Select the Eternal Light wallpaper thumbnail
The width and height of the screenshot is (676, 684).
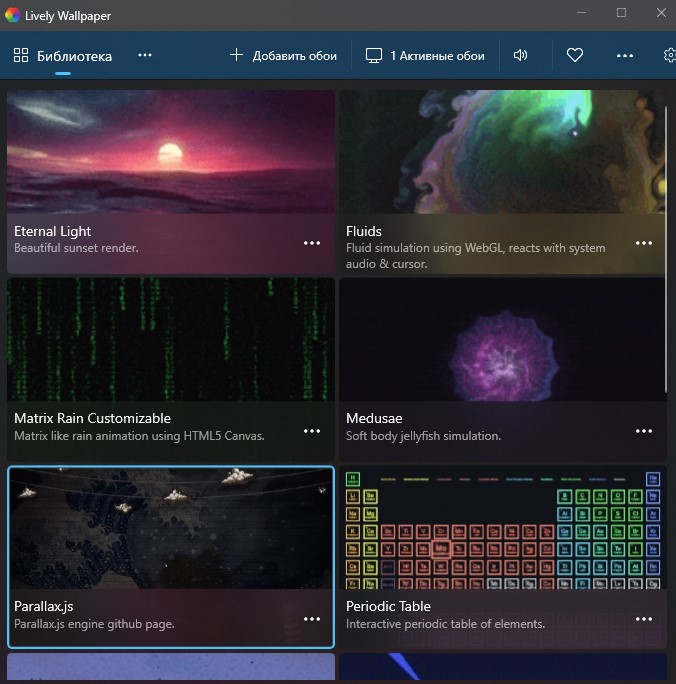pos(171,152)
